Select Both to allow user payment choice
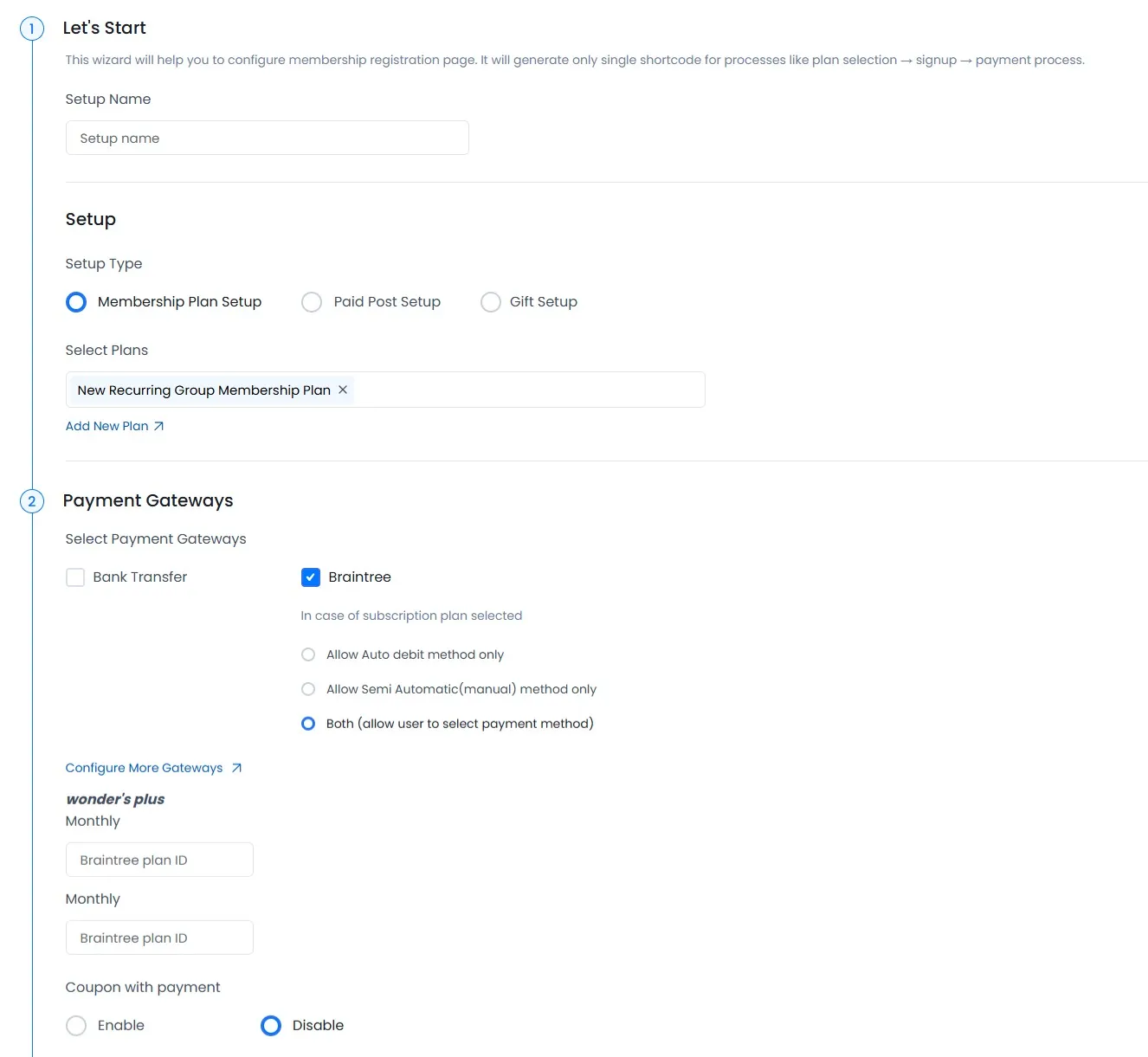 point(307,723)
